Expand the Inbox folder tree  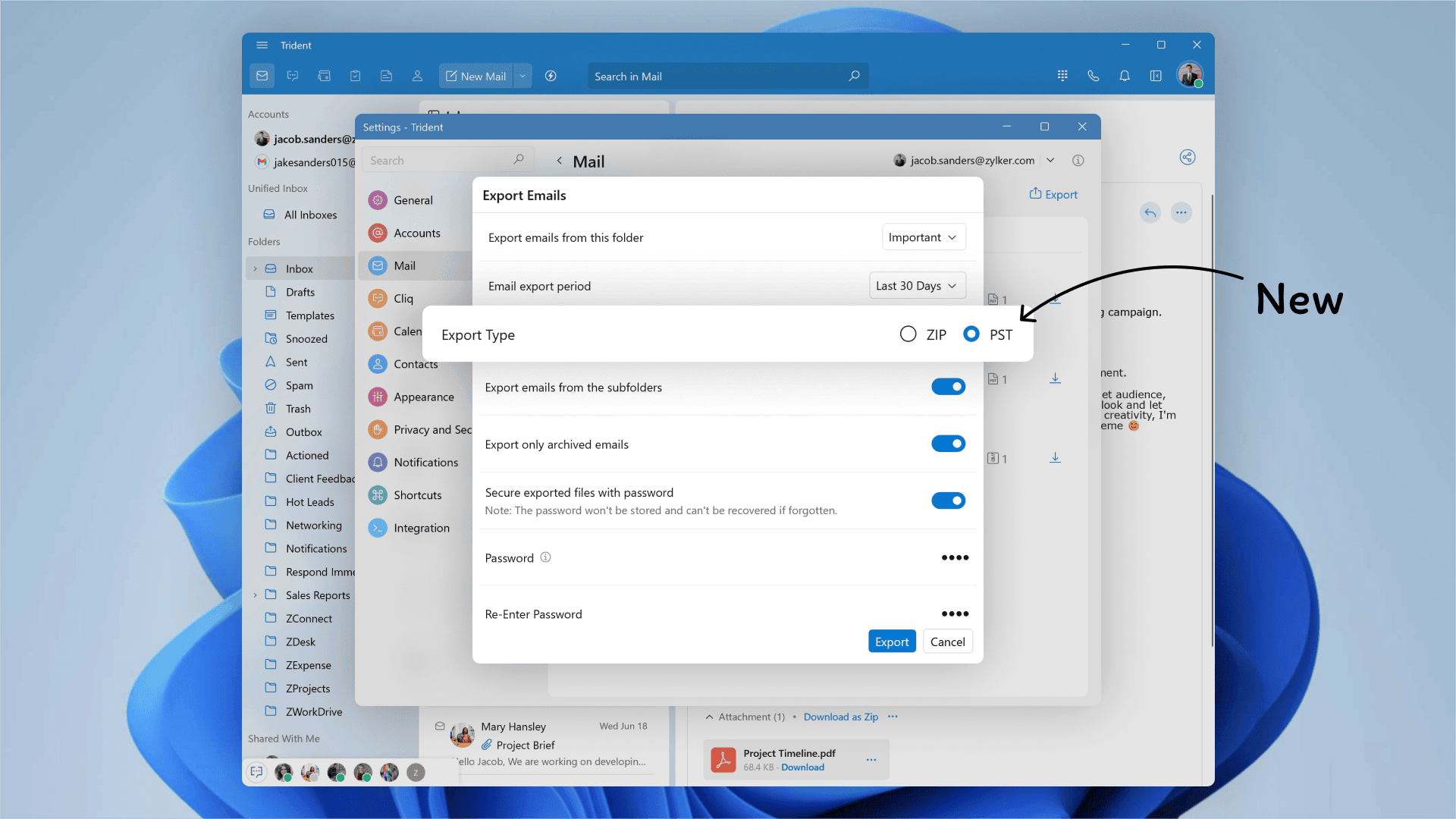tap(255, 268)
